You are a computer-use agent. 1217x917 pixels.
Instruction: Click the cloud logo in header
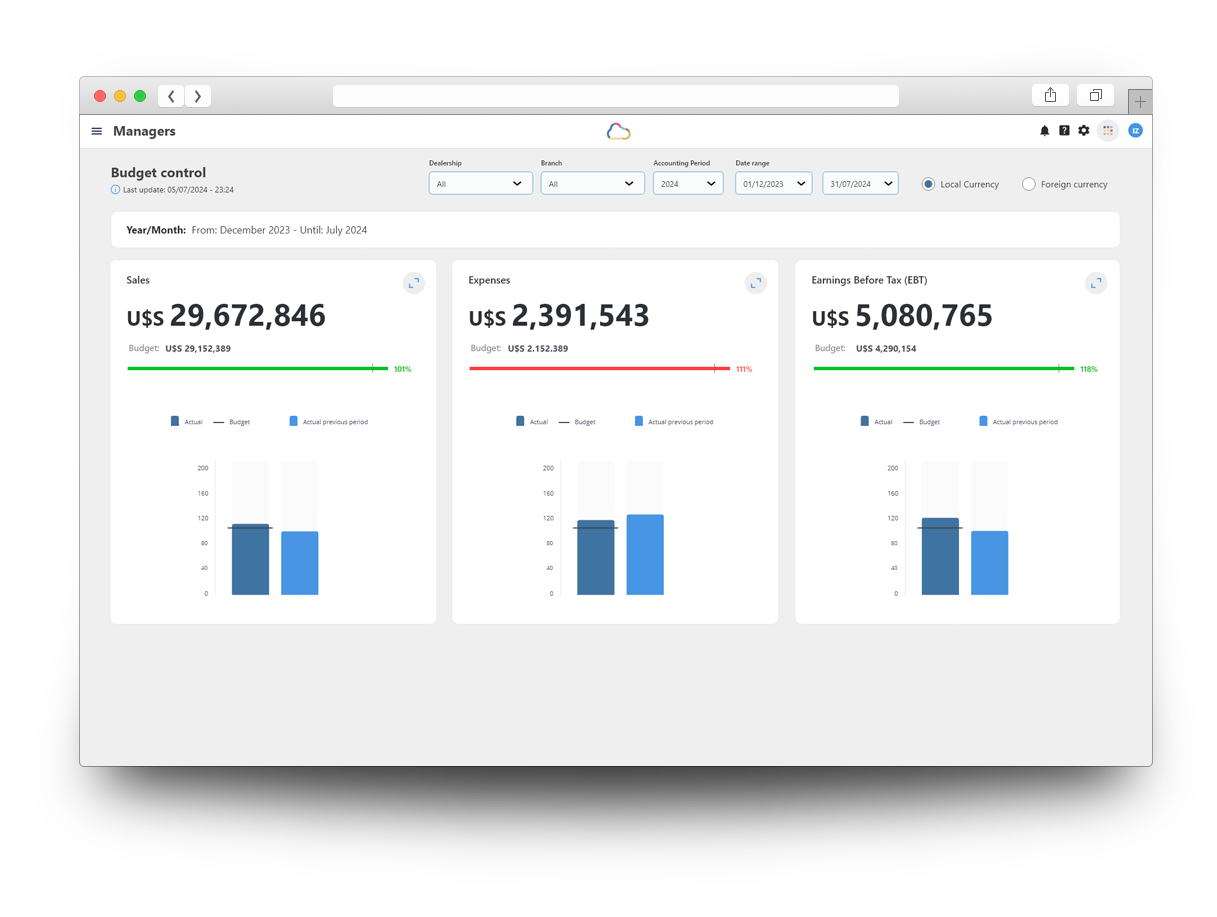618,131
